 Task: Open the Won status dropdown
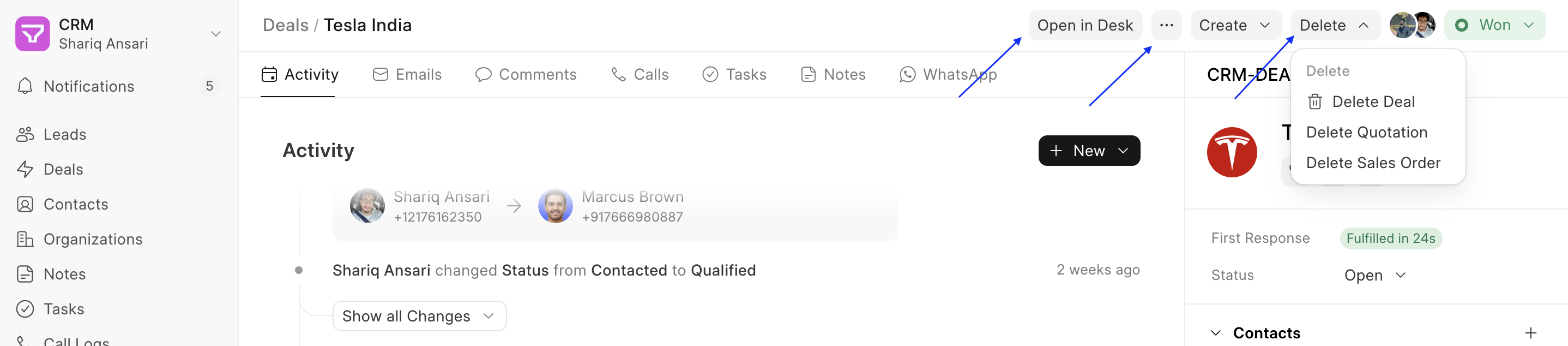[1494, 25]
